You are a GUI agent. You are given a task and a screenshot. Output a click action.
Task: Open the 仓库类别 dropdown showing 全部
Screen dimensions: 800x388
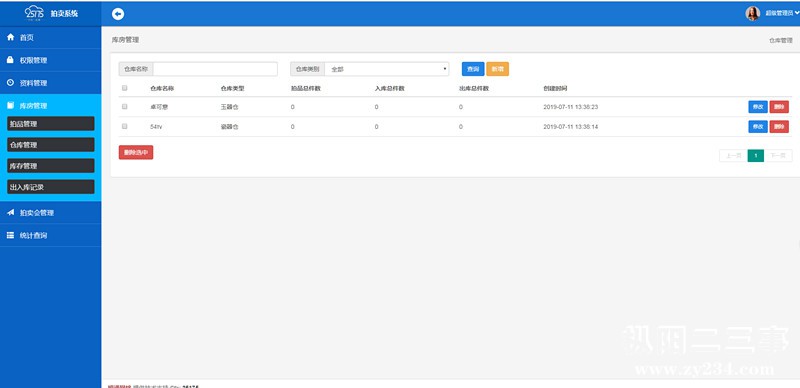click(387, 69)
